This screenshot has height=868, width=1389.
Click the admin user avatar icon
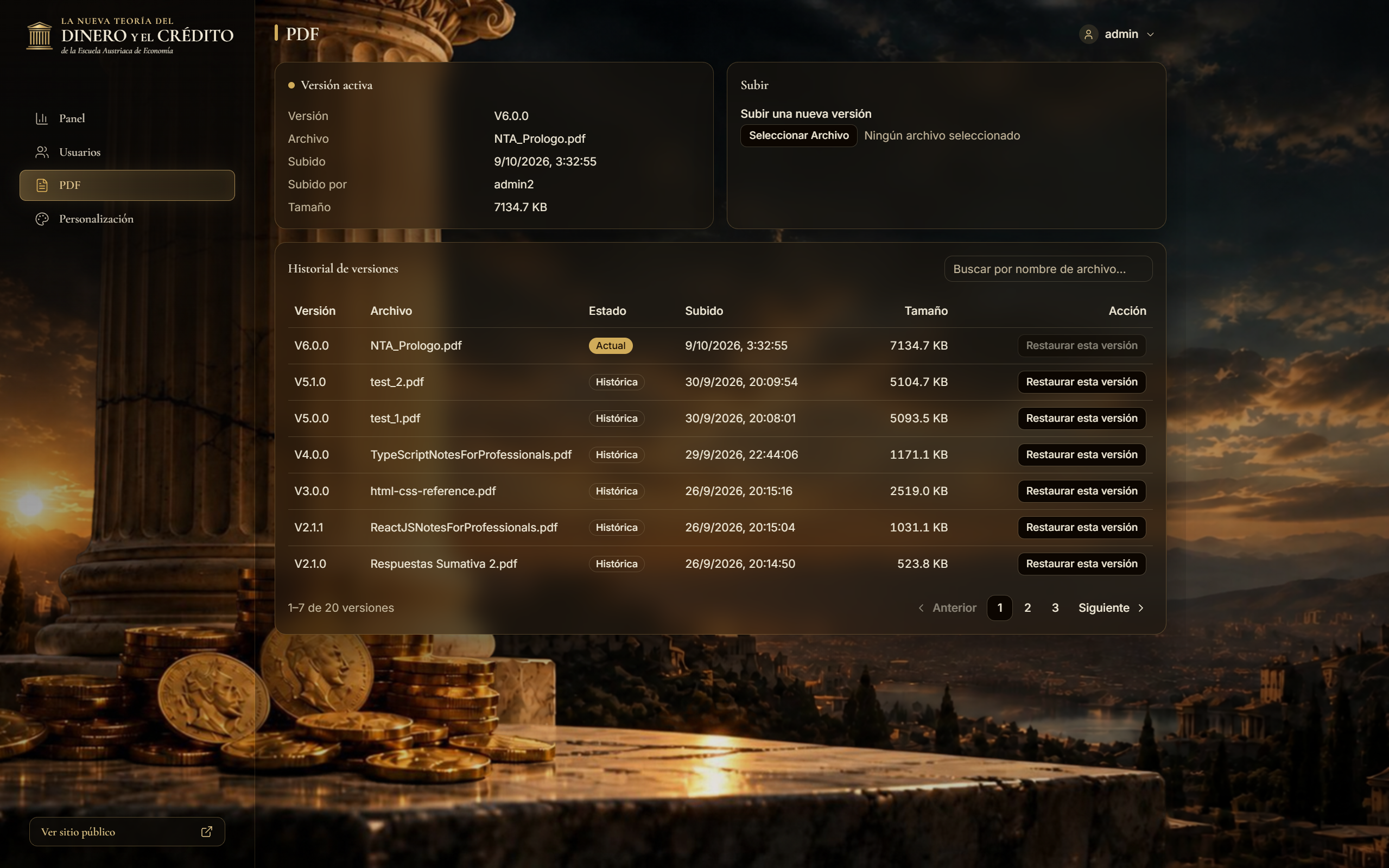point(1088,34)
